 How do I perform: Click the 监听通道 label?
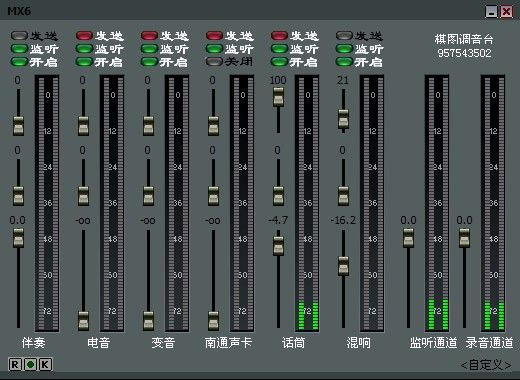pyautogui.click(x=433, y=342)
